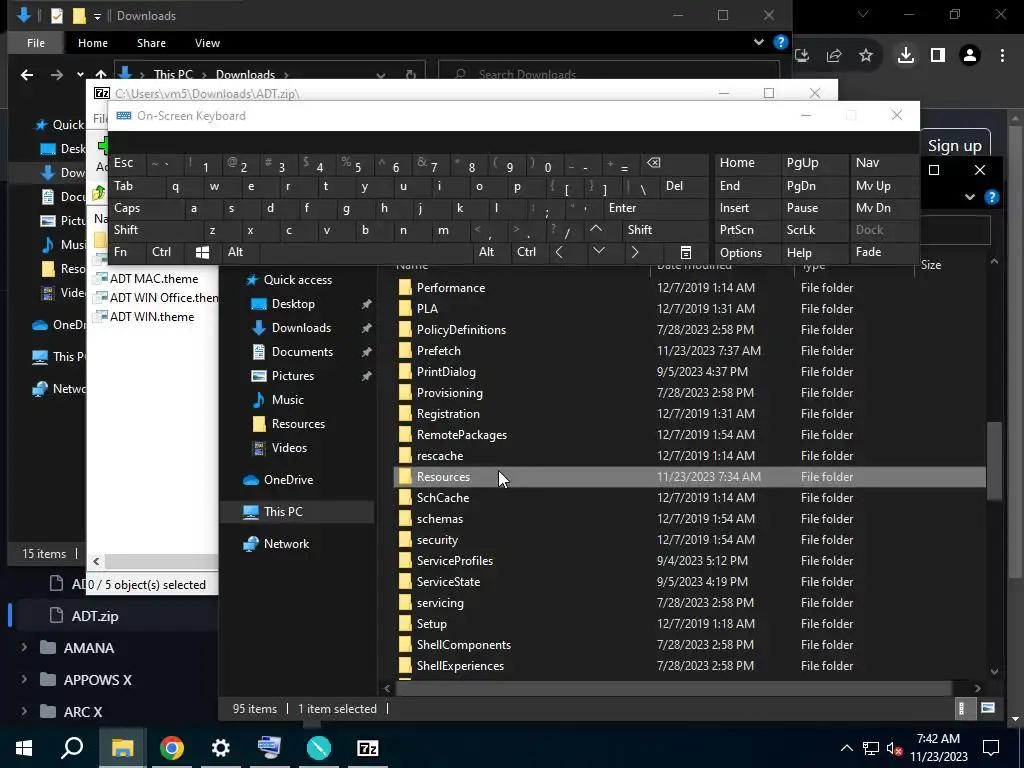This screenshot has height=768, width=1024.
Task: Expand ribbon chevron in front Explorer window
Action: 970,197
